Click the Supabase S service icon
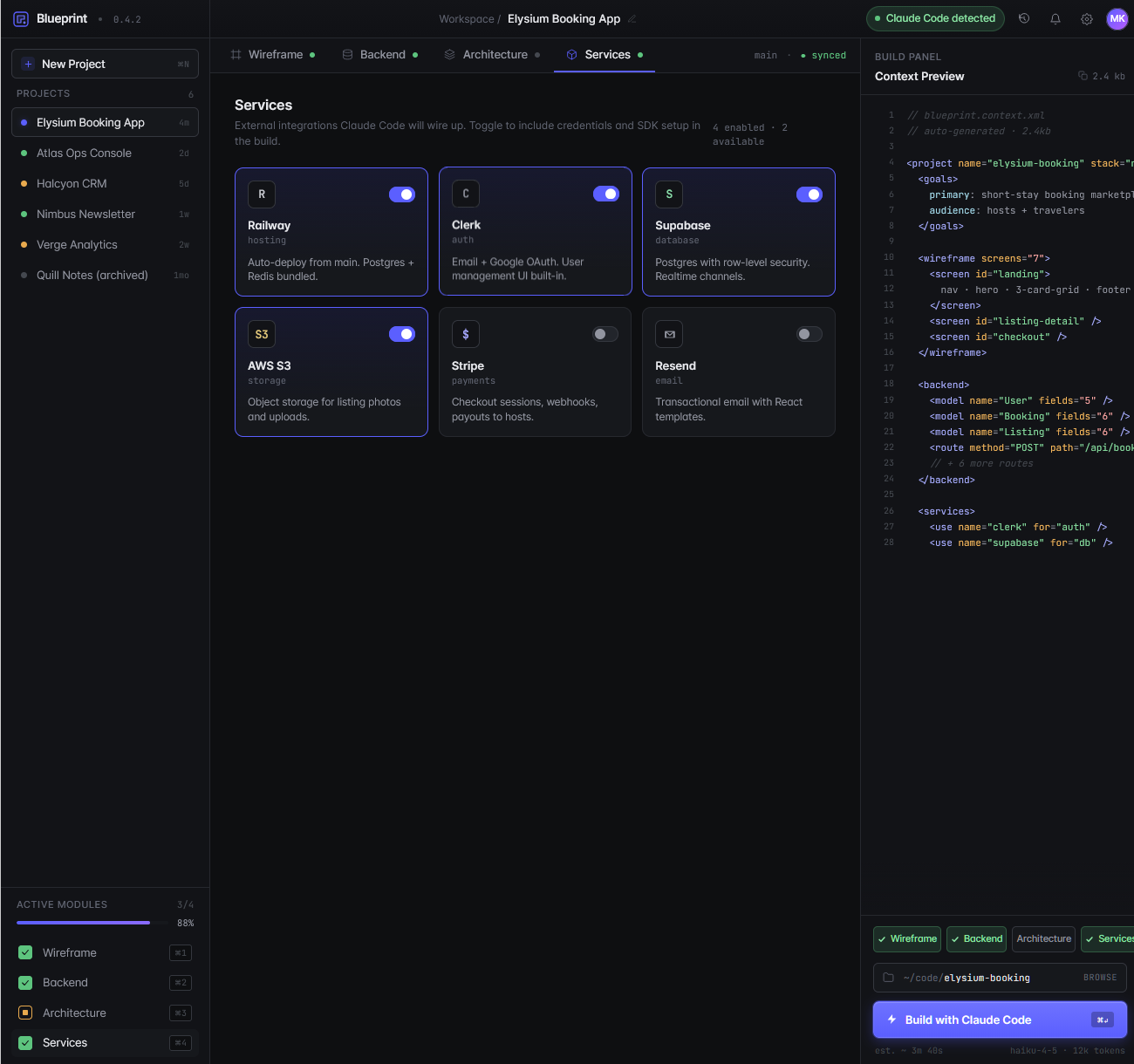This screenshot has width=1134, height=1064. [x=669, y=194]
